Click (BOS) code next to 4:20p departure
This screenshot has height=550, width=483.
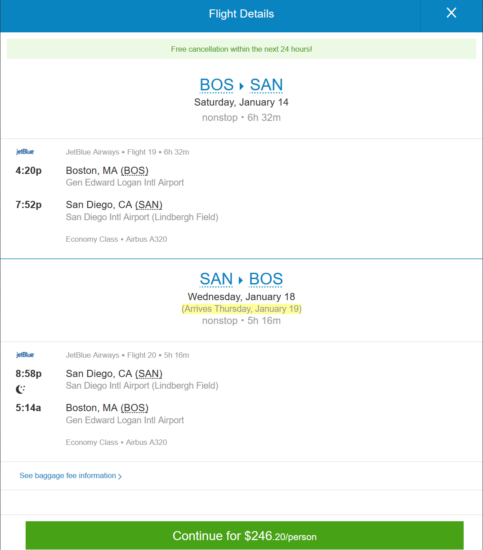tap(134, 171)
